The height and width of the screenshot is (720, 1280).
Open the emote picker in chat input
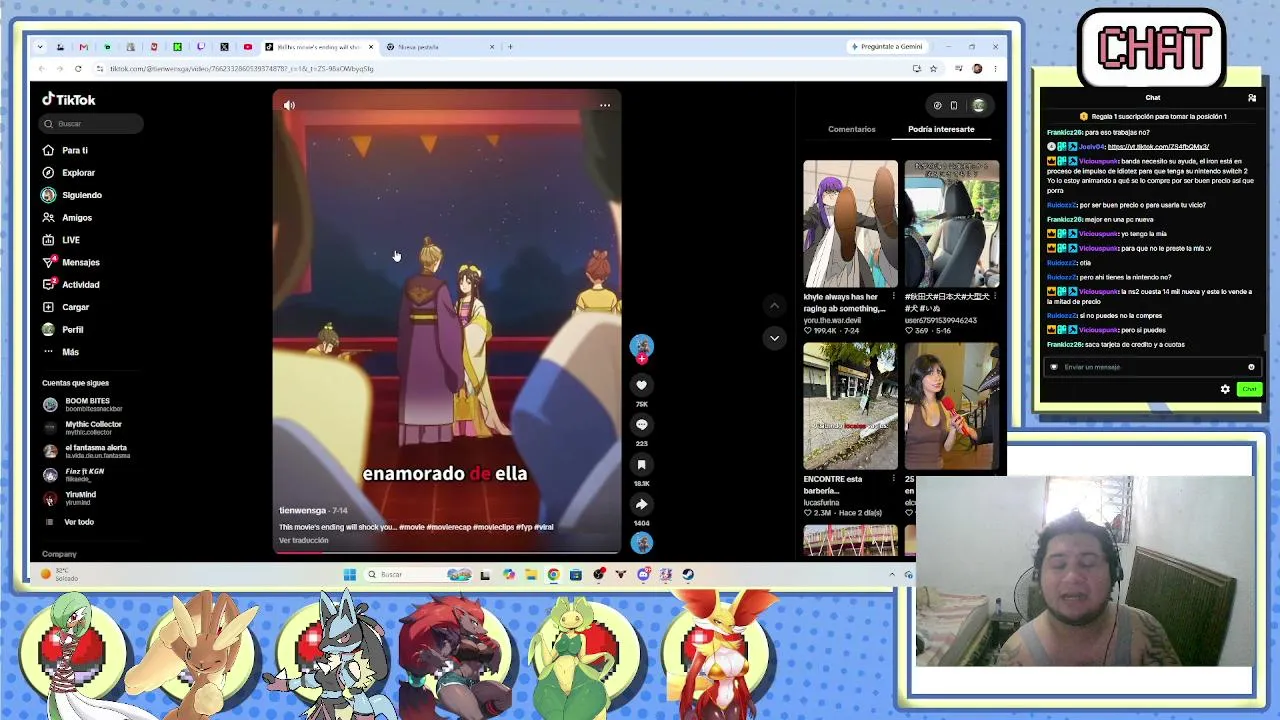point(1251,367)
